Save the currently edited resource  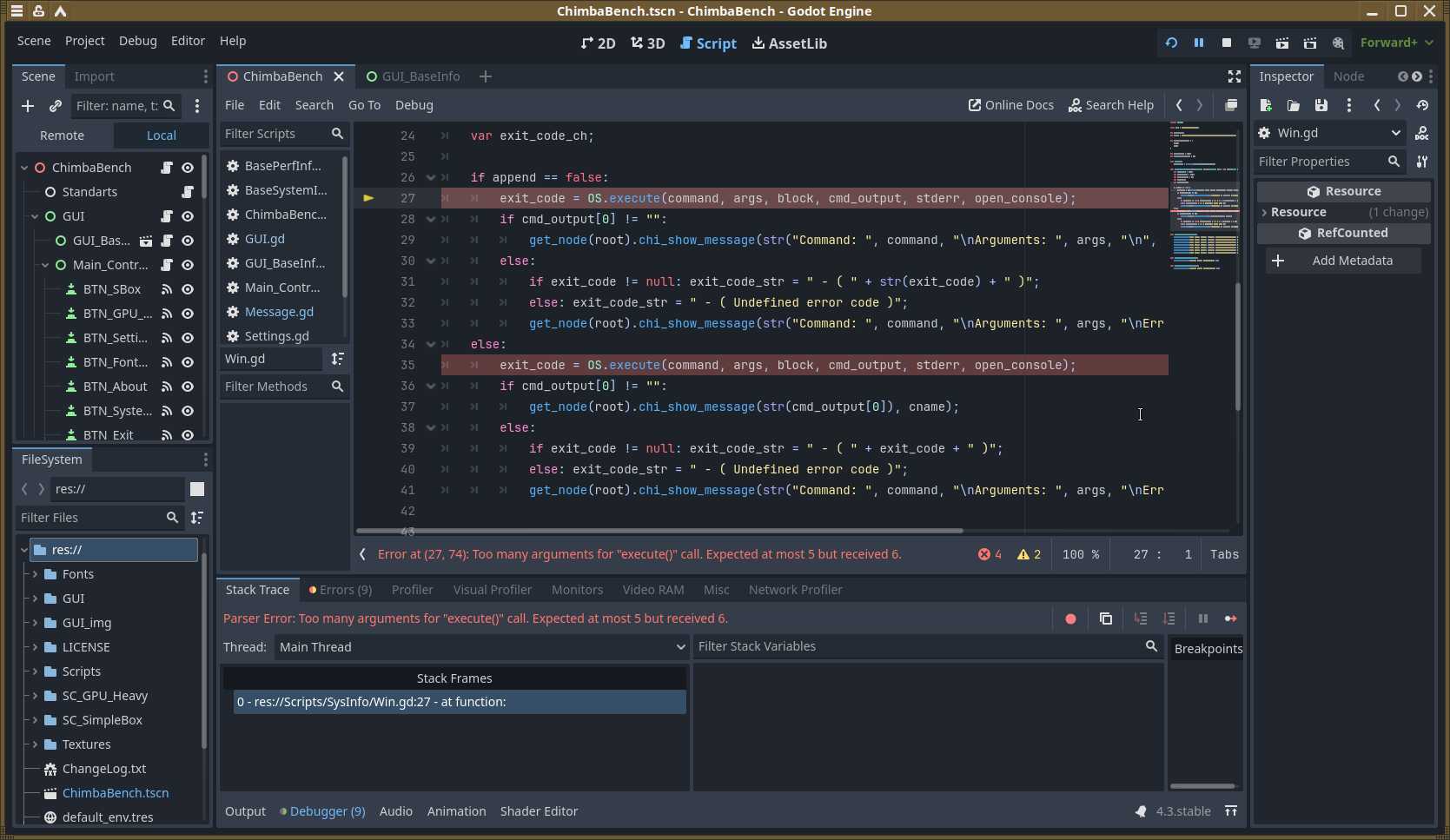pos(1321,105)
